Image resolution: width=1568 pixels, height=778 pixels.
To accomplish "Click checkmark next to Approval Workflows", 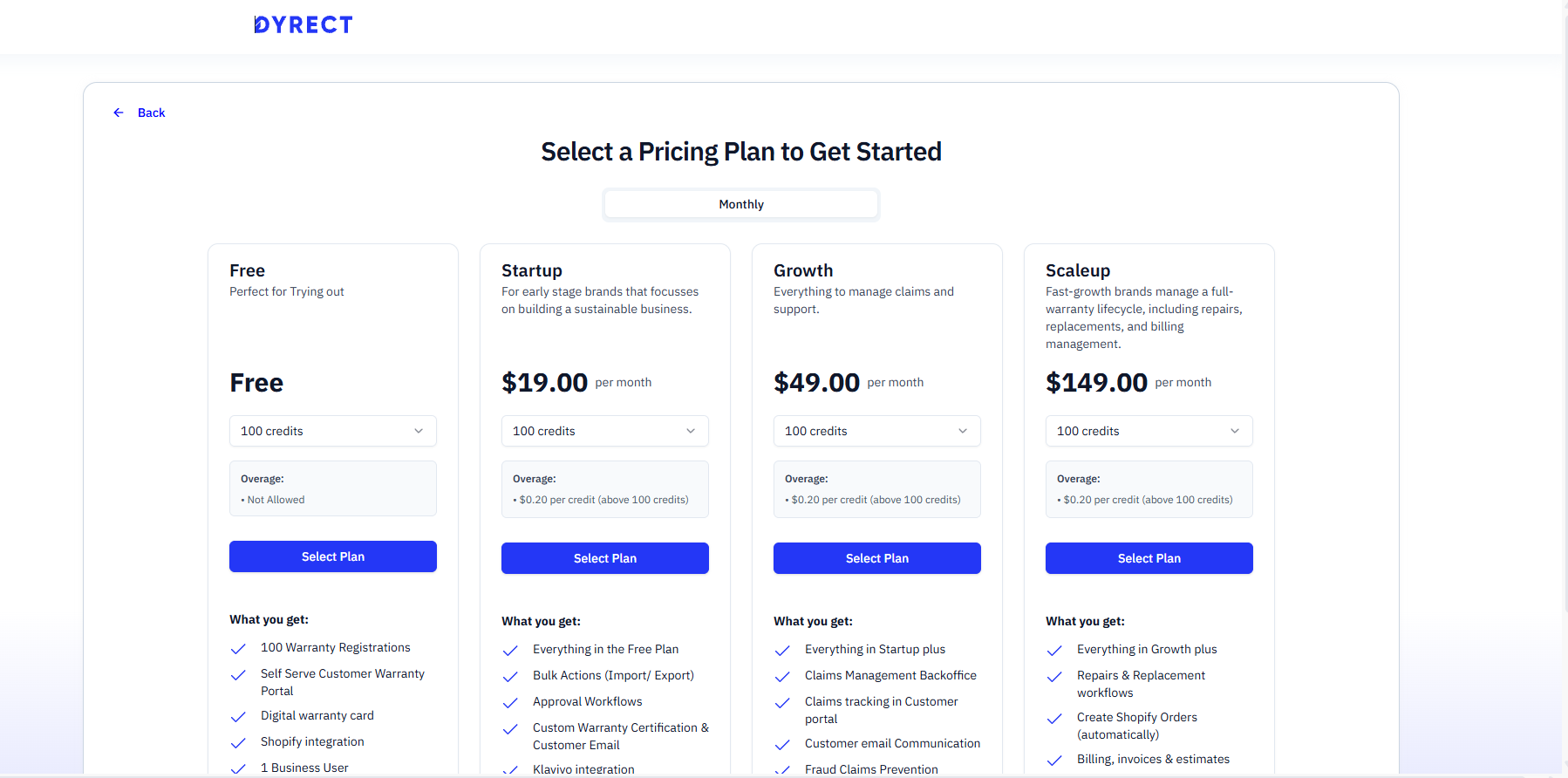I will tap(510, 703).
